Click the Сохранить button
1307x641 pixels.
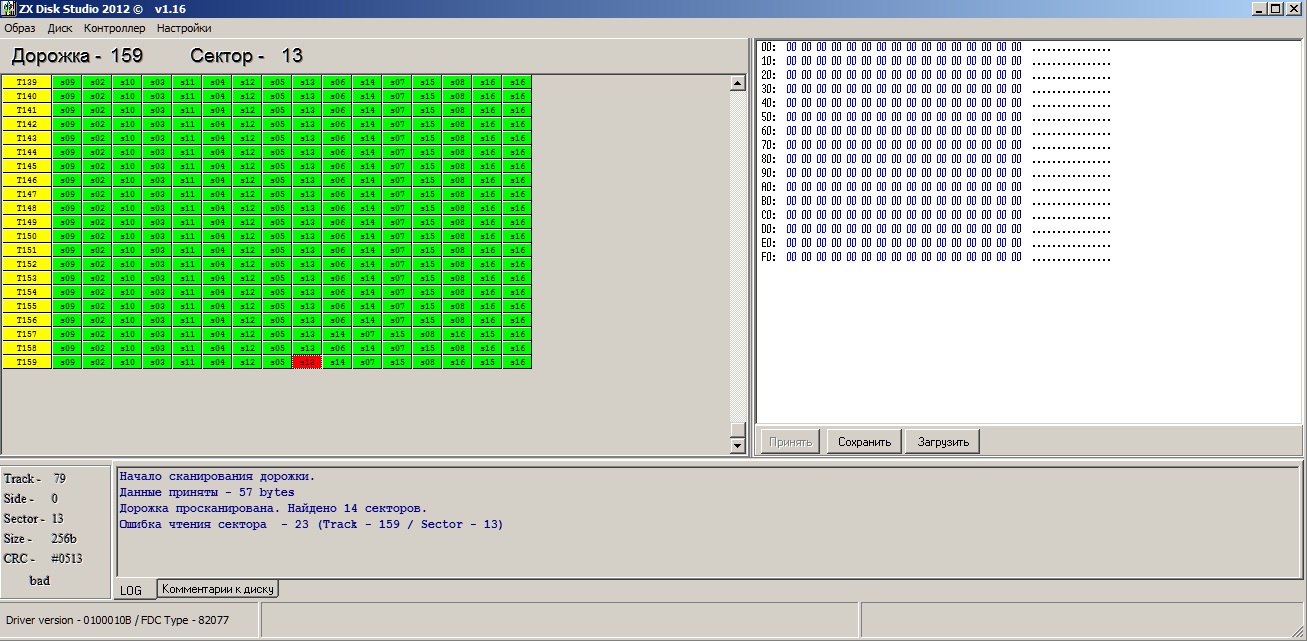click(864, 441)
